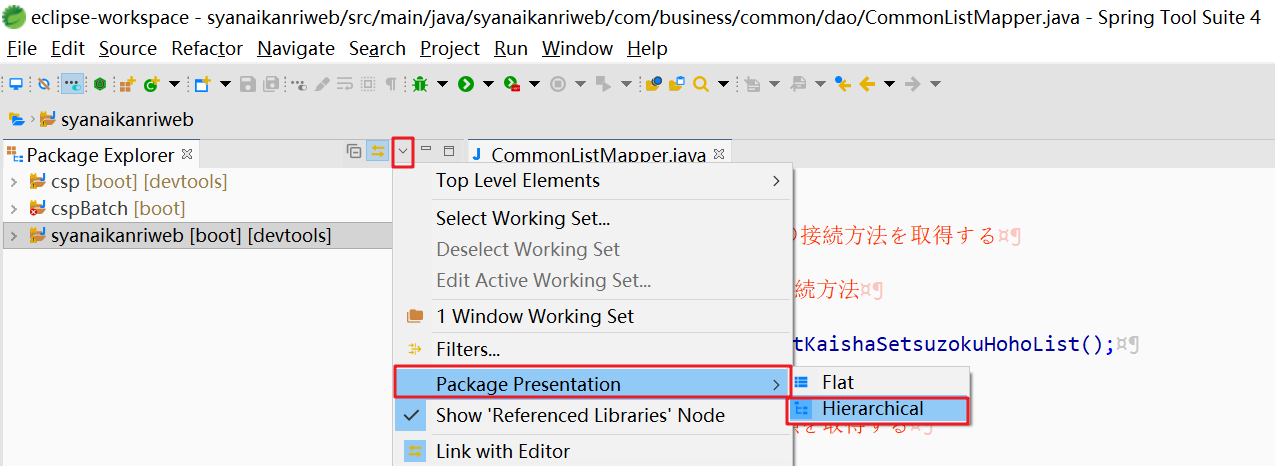The image size is (1275, 466).
Task: Toggle Link with Editor icon in Package Explorer toolbar
Action: click(x=378, y=151)
